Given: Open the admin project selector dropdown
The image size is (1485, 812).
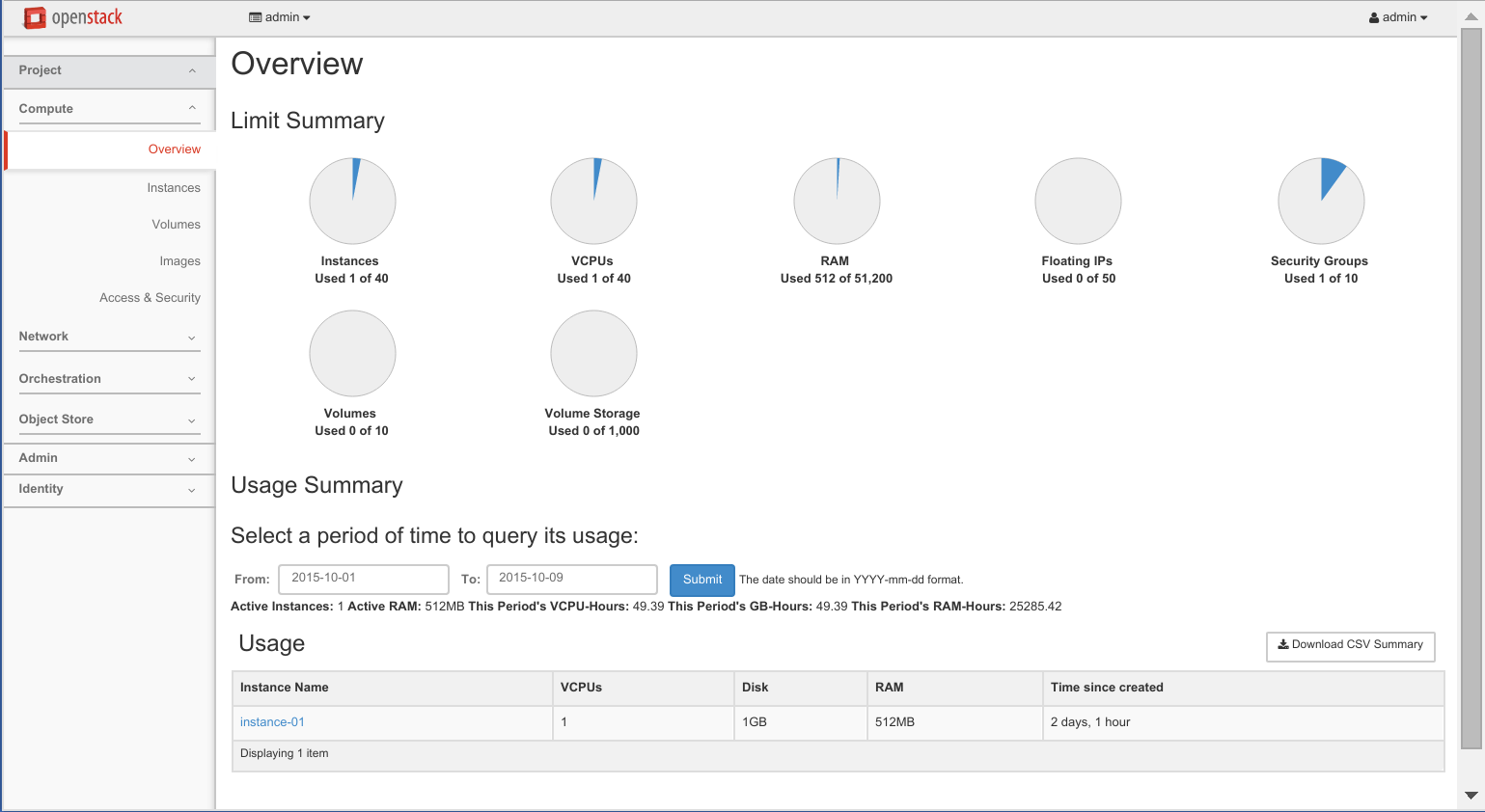Looking at the screenshot, I should coord(280,17).
